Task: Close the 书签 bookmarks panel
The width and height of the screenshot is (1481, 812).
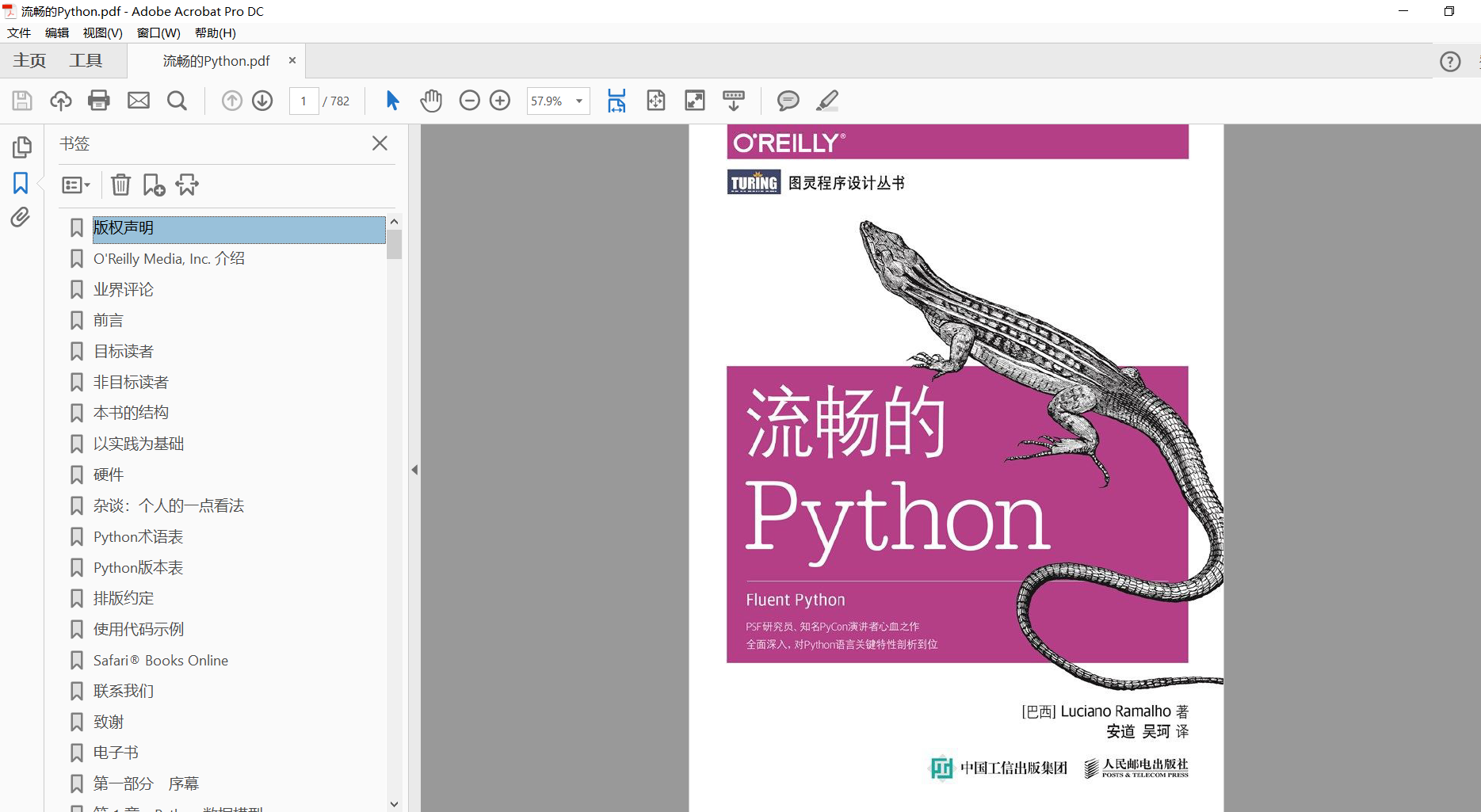Action: pyautogui.click(x=380, y=143)
